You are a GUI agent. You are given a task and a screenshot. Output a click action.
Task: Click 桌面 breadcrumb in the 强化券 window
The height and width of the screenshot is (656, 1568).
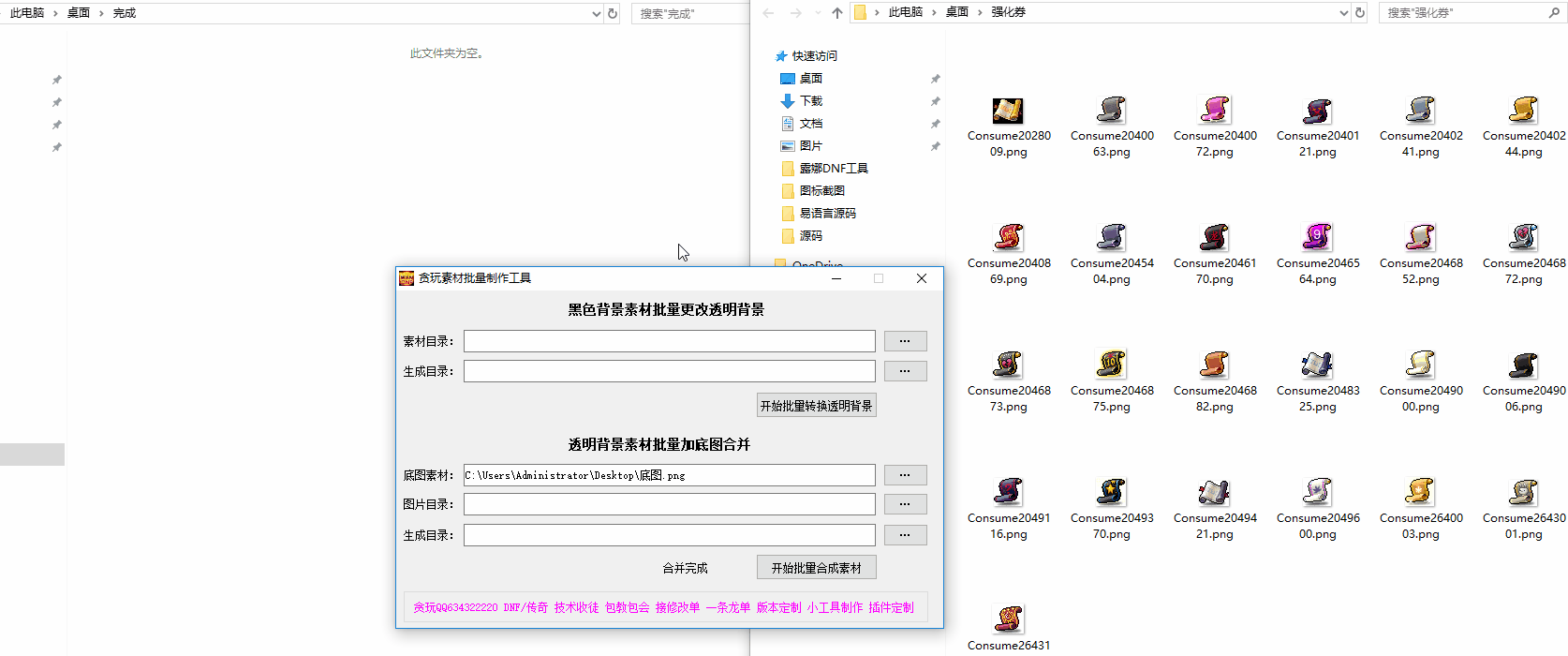(957, 12)
